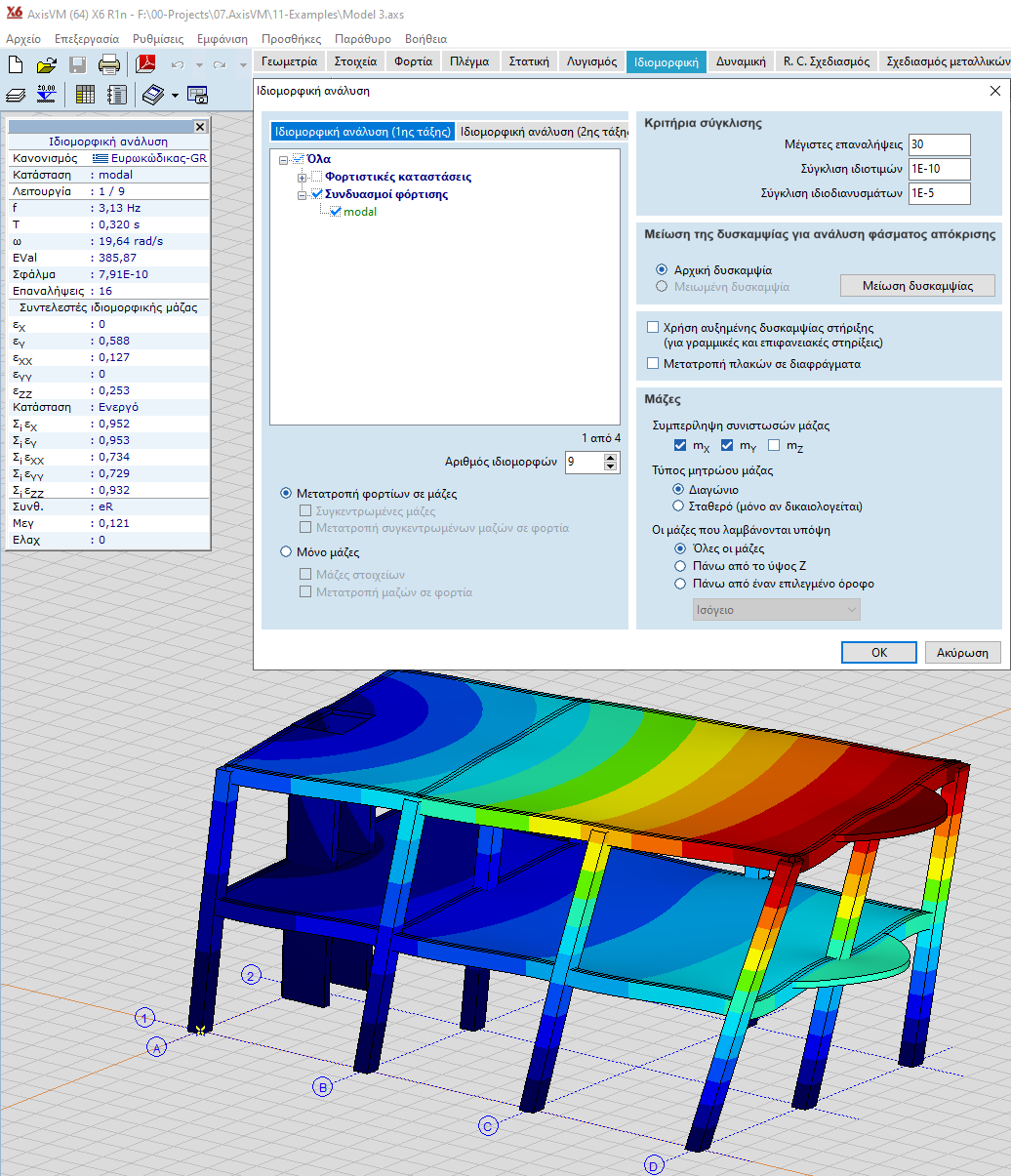Open the 'Ρυθμίσεις' menu

(157, 39)
